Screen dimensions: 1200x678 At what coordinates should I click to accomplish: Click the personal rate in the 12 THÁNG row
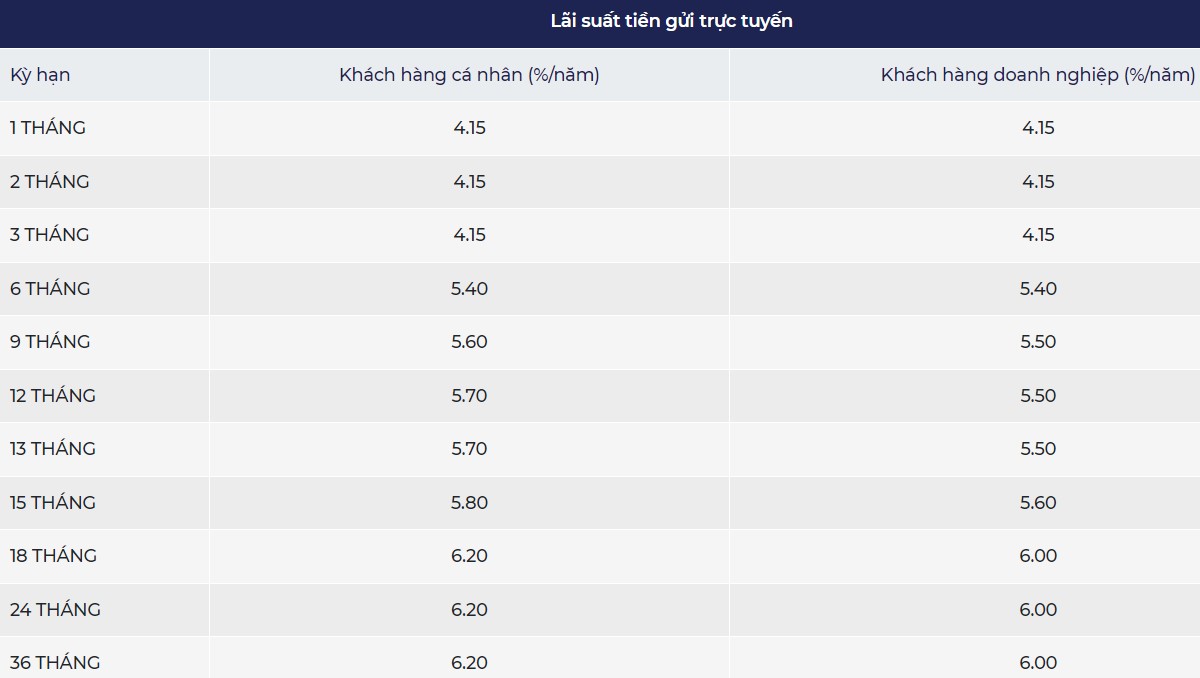(469, 396)
